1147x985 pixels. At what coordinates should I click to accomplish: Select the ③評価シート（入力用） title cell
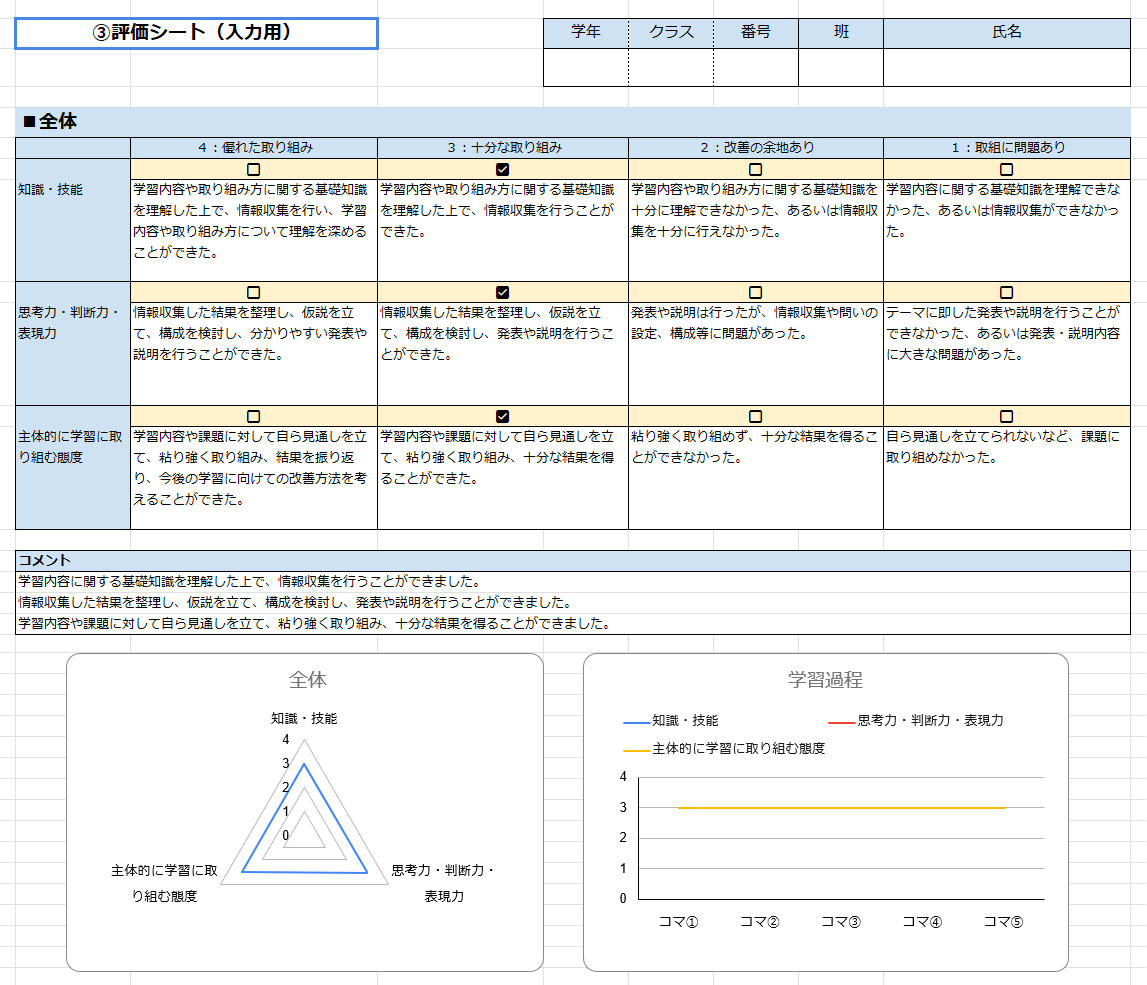196,34
